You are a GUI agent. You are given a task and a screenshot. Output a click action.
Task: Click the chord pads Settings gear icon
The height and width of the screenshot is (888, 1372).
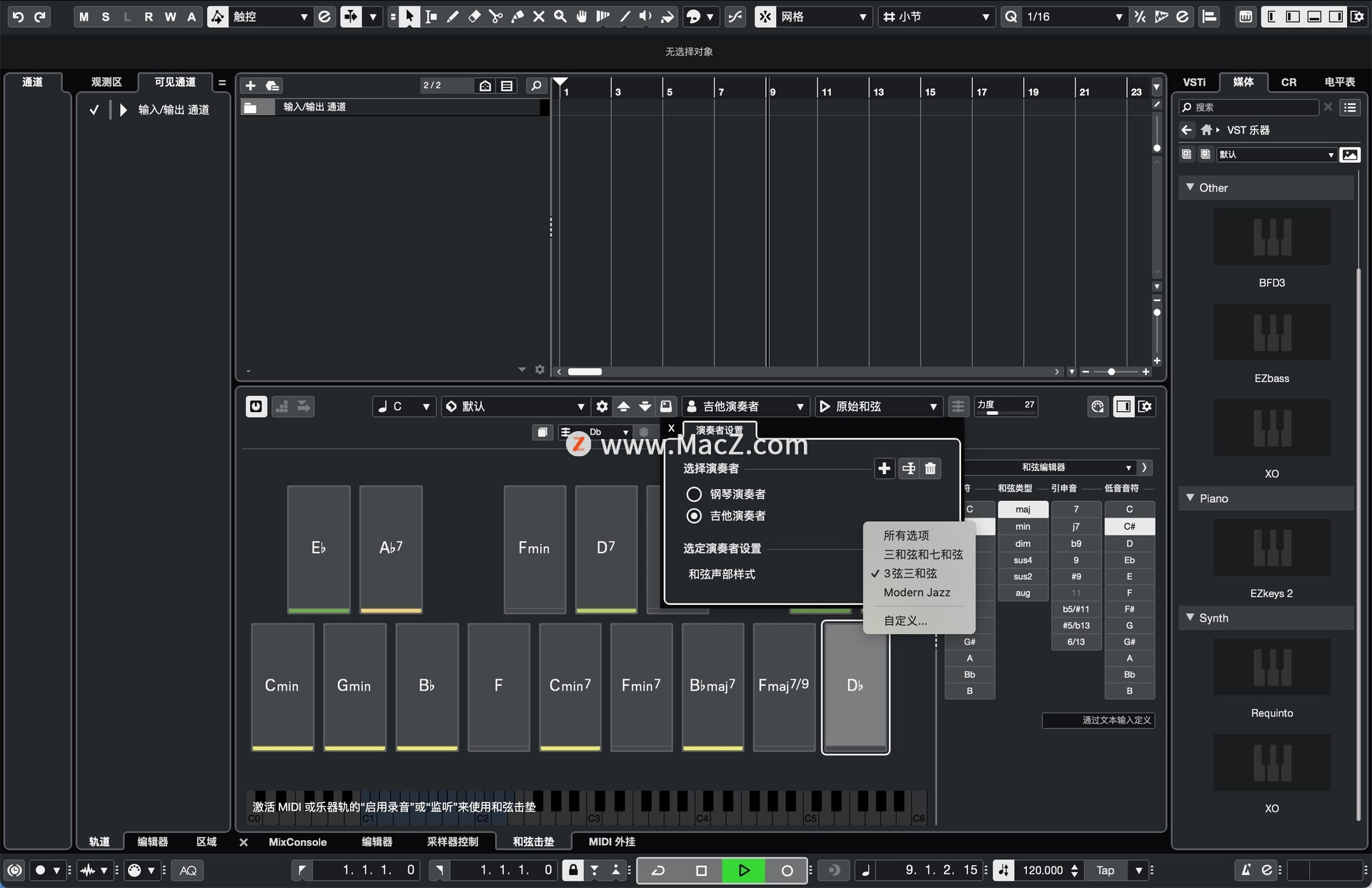pos(602,406)
